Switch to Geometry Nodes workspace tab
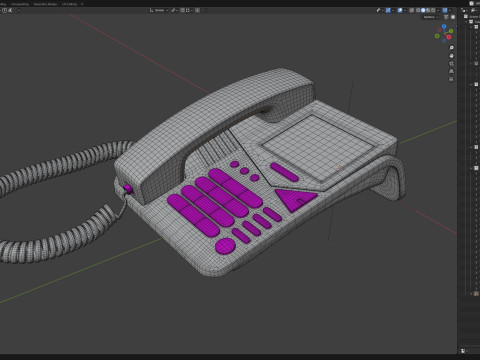The width and height of the screenshot is (480, 360). (45, 4)
